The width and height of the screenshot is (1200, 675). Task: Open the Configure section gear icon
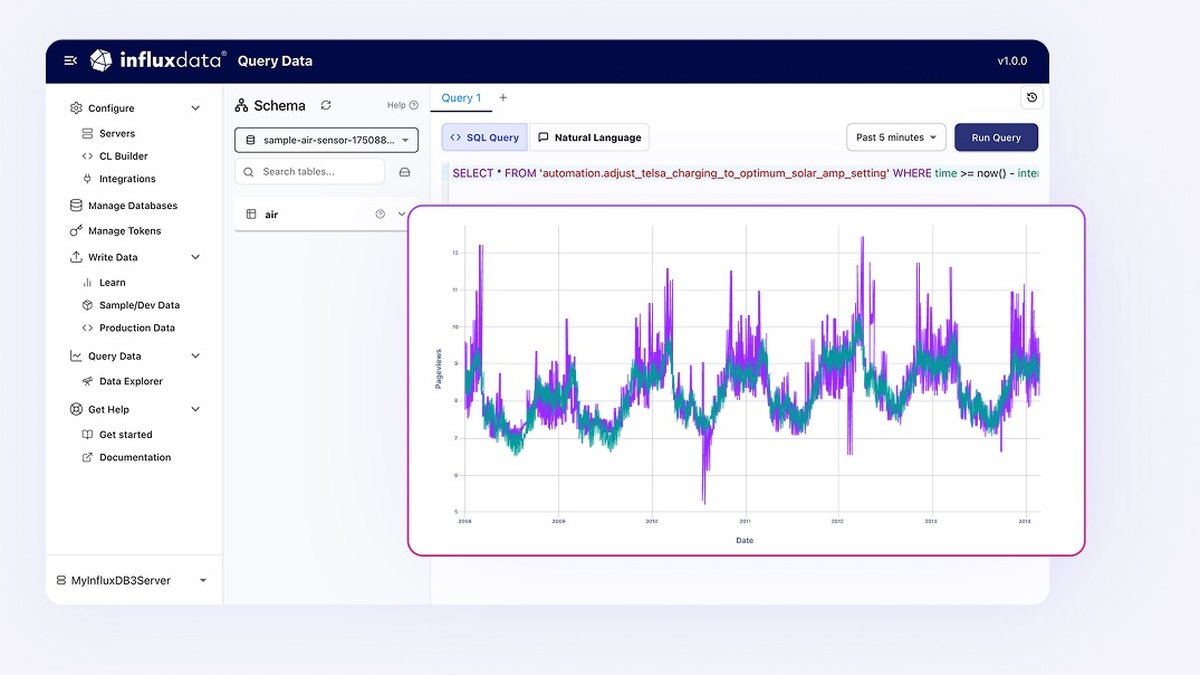[x=76, y=108]
